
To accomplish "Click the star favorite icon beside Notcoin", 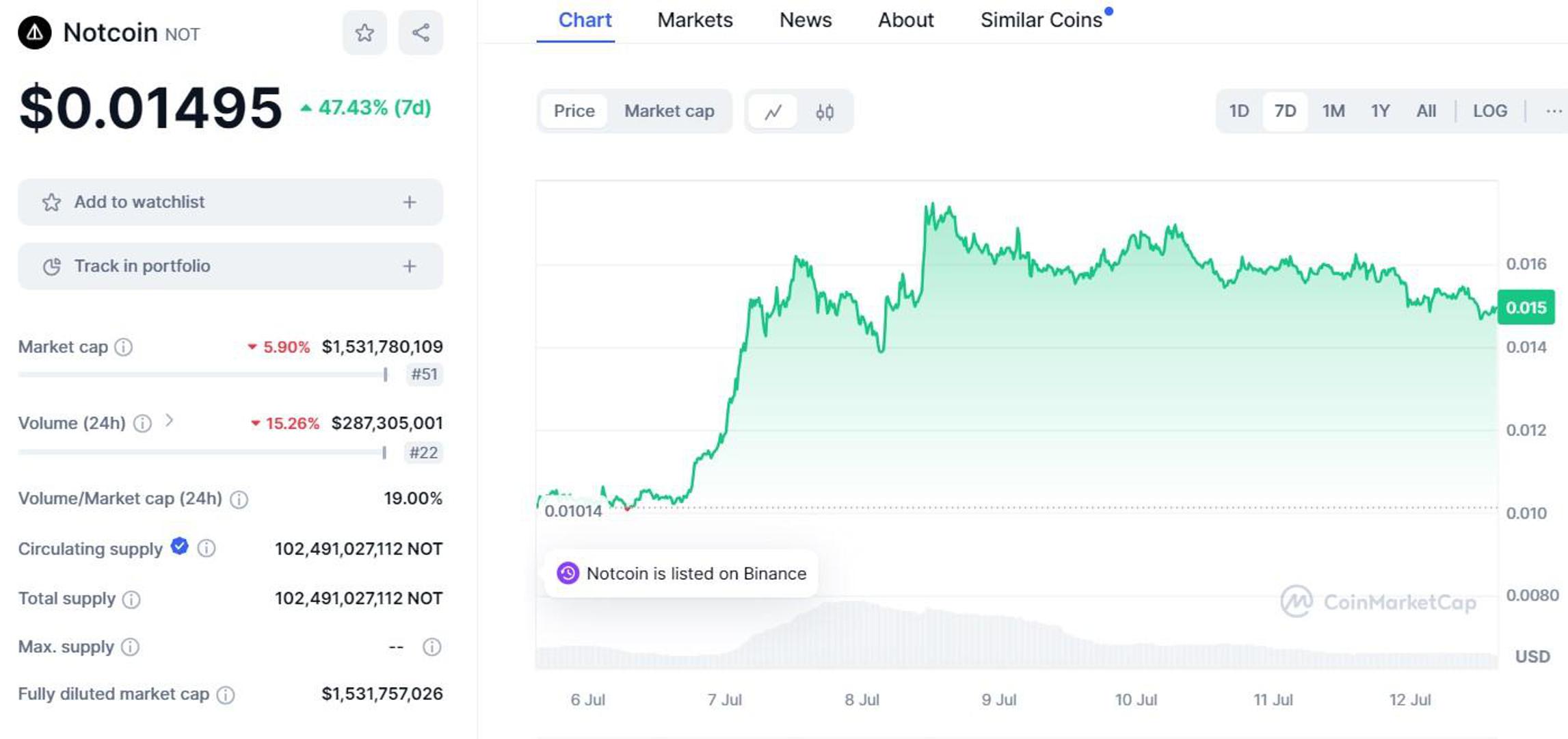I will [x=364, y=33].
